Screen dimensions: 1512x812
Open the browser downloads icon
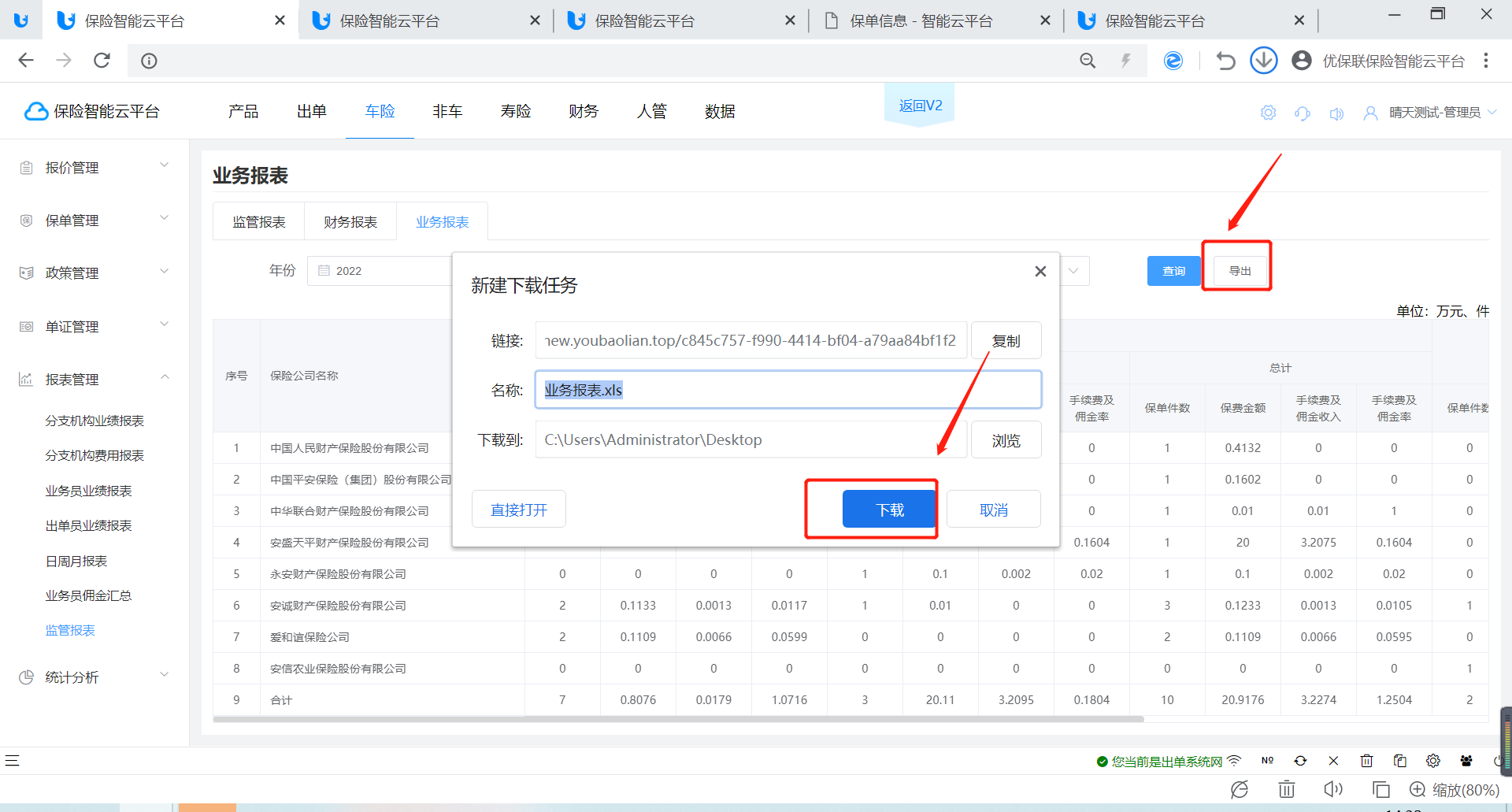point(1264,61)
